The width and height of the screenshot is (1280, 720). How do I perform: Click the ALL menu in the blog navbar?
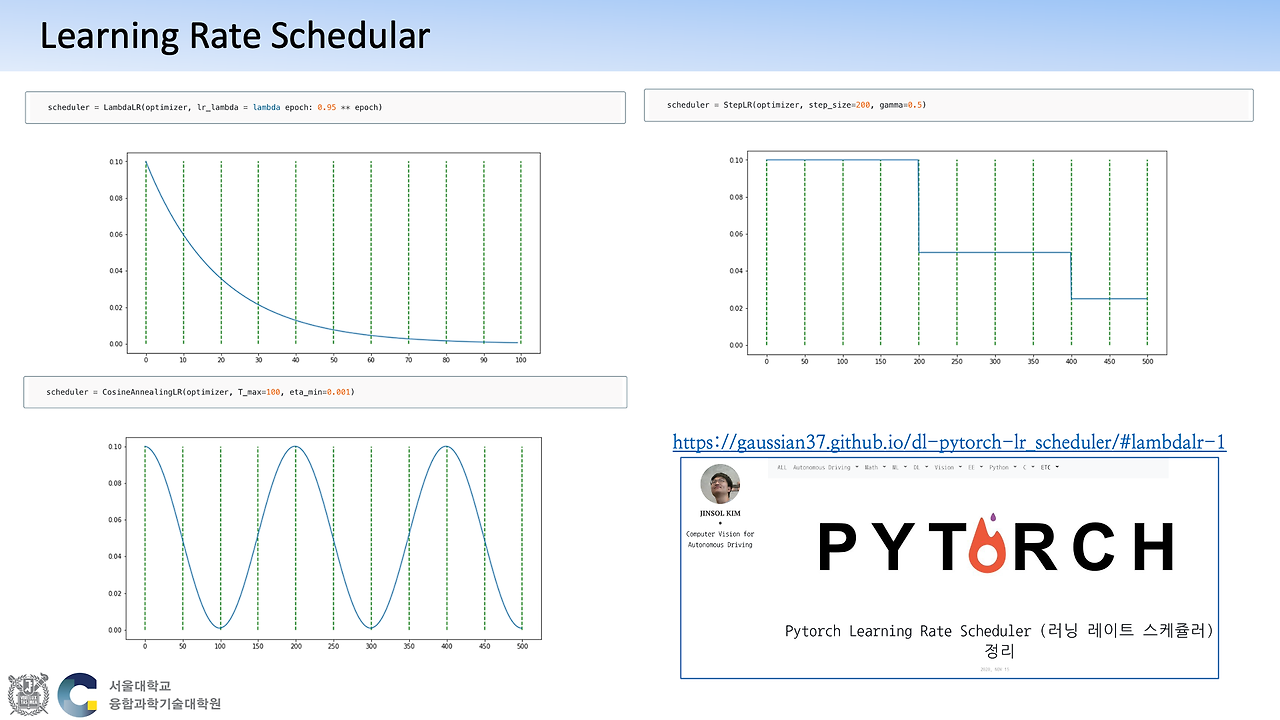(x=782, y=467)
